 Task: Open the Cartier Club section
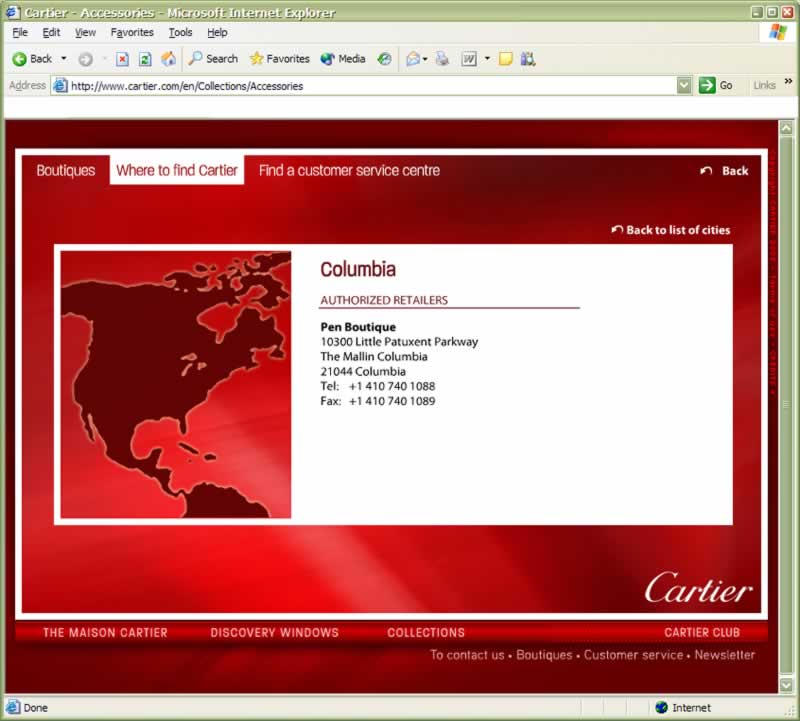[x=702, y=633]
